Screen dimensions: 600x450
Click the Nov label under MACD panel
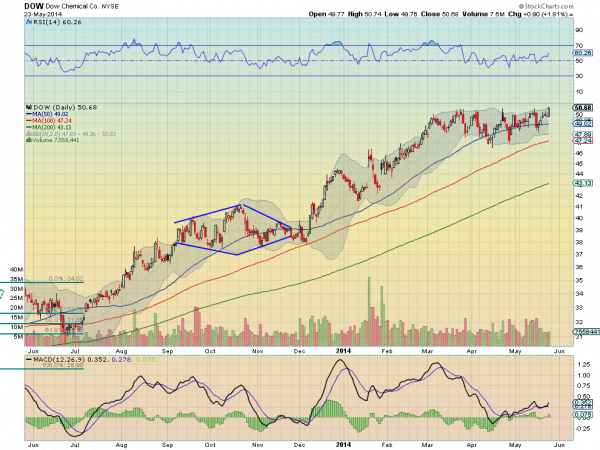coord(258,445)
